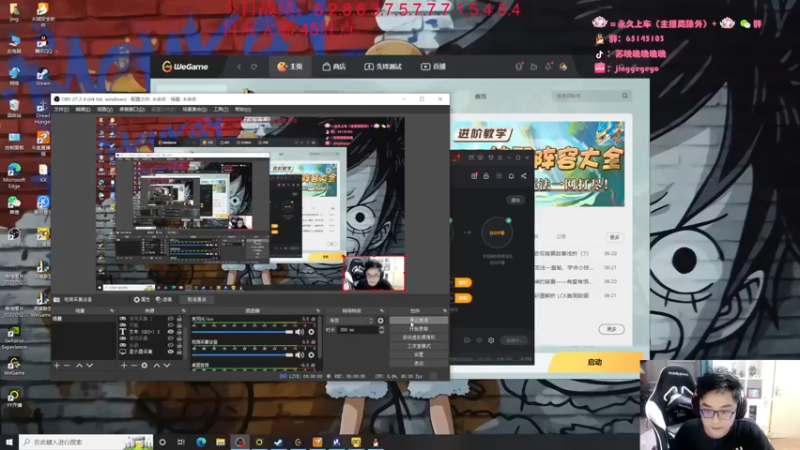Image resolution: width=800 pixels, height=450 pixels.
Task: Switch to WeGame 商店 tab
Action: pyautogui.click(x=334, y=67)
